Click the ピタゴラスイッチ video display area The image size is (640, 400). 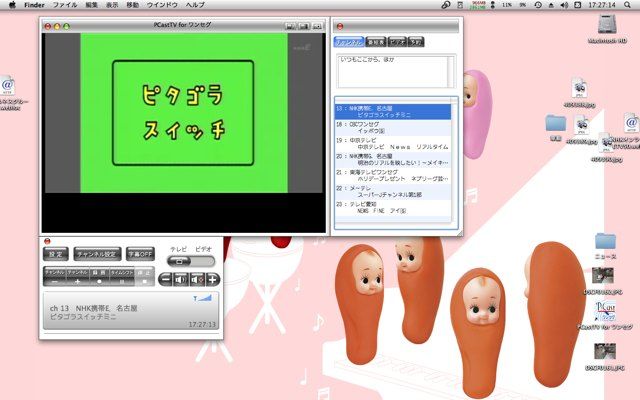click(x=184, y=113)
